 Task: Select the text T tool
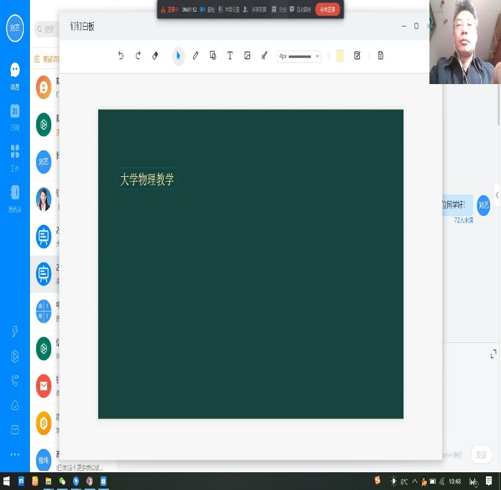pos(230,56)
